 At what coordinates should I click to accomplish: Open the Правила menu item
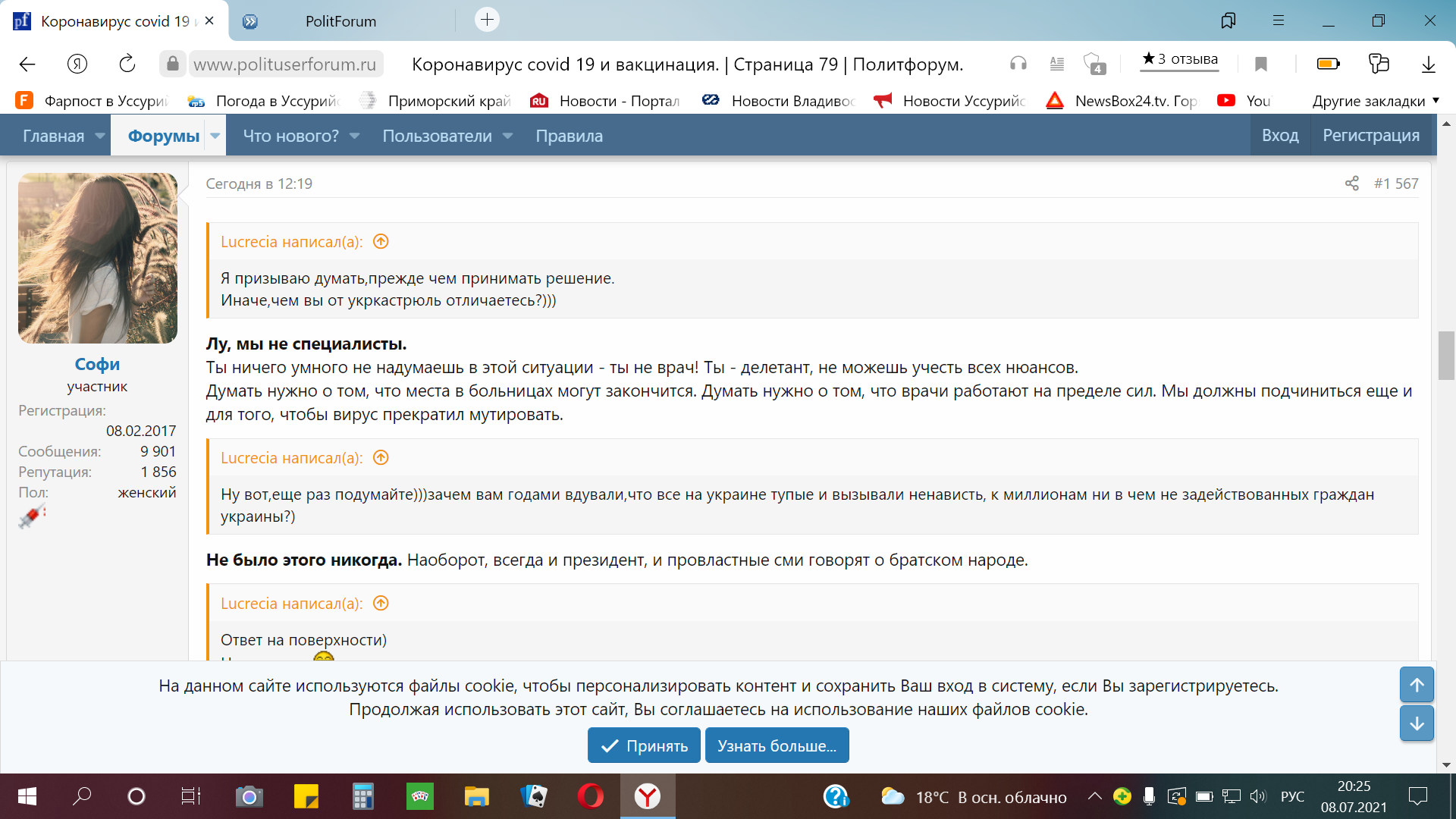(569, 136)
